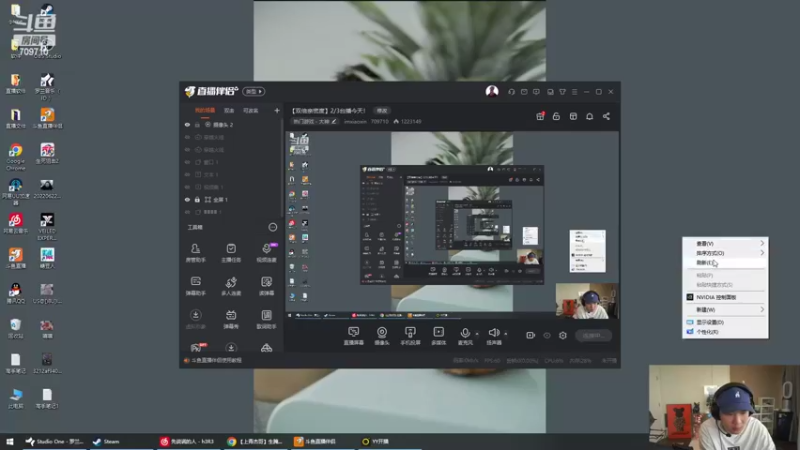
Task: Select the 全屏 1 source row
Action: tap(231, 199)
